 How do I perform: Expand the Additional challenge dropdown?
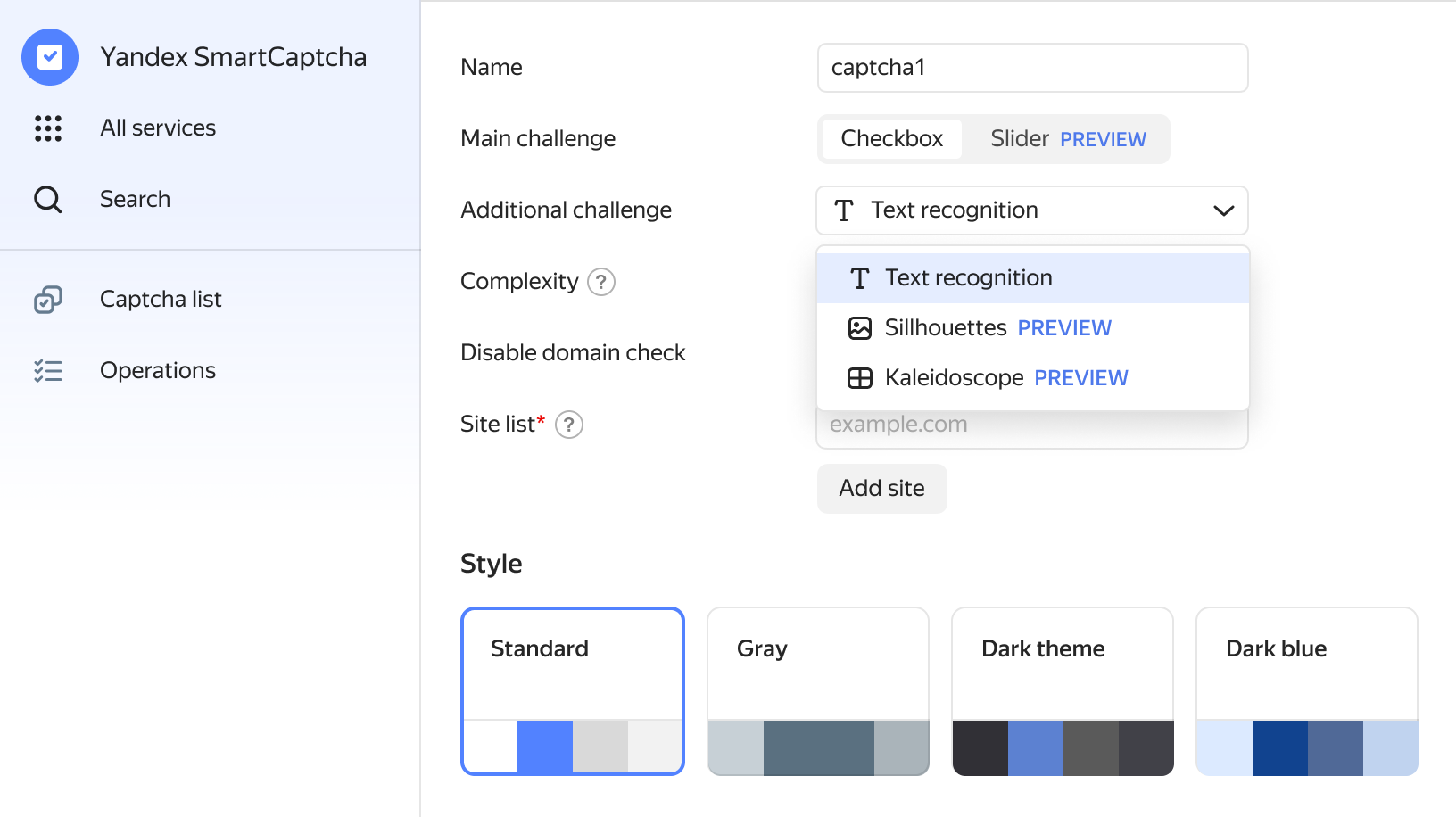1032,210
